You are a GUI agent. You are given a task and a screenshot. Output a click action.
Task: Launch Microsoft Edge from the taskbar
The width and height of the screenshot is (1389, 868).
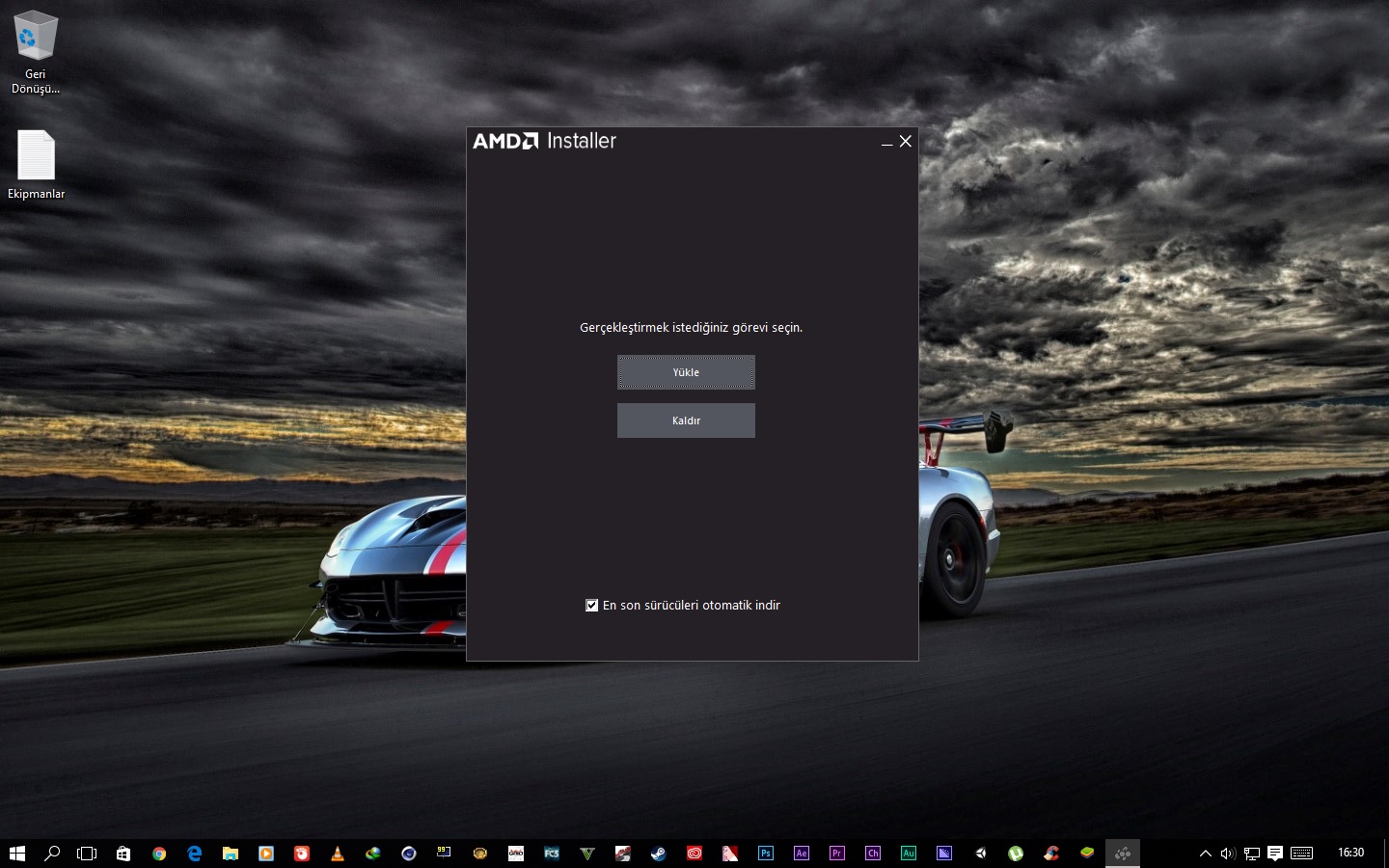[x=195, y=854]
